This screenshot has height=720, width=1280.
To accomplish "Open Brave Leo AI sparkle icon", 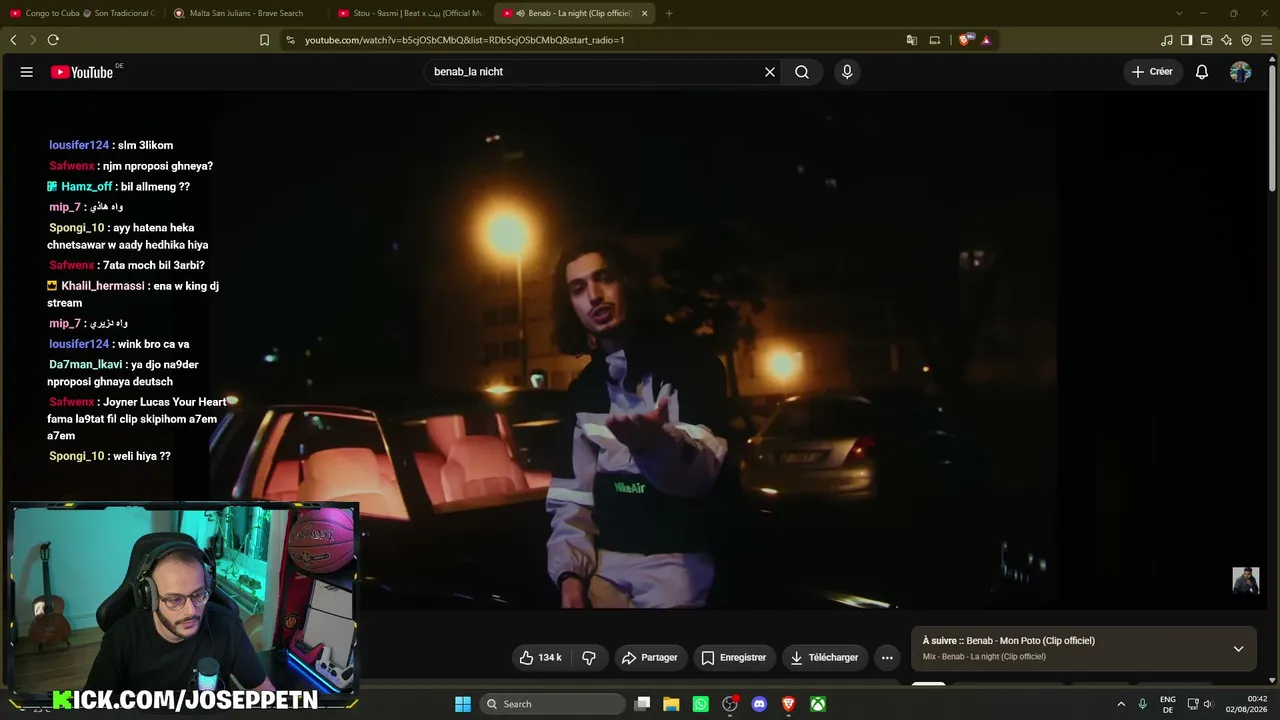I will [x=1227, y=40].
